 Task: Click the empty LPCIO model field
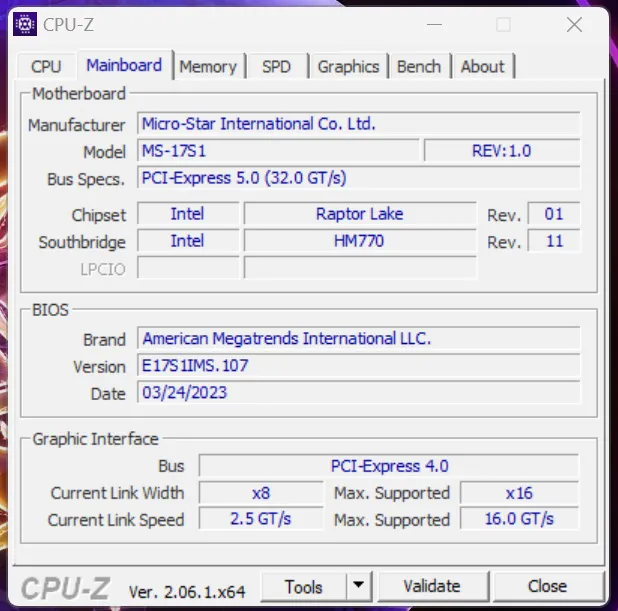pyautogui.click(x=360, y=268)
